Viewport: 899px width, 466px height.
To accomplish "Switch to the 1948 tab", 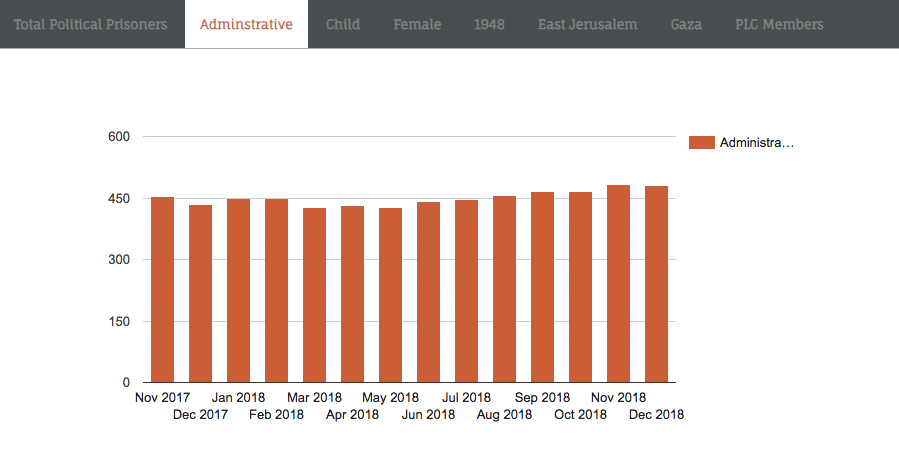I will tap(489, 24).
